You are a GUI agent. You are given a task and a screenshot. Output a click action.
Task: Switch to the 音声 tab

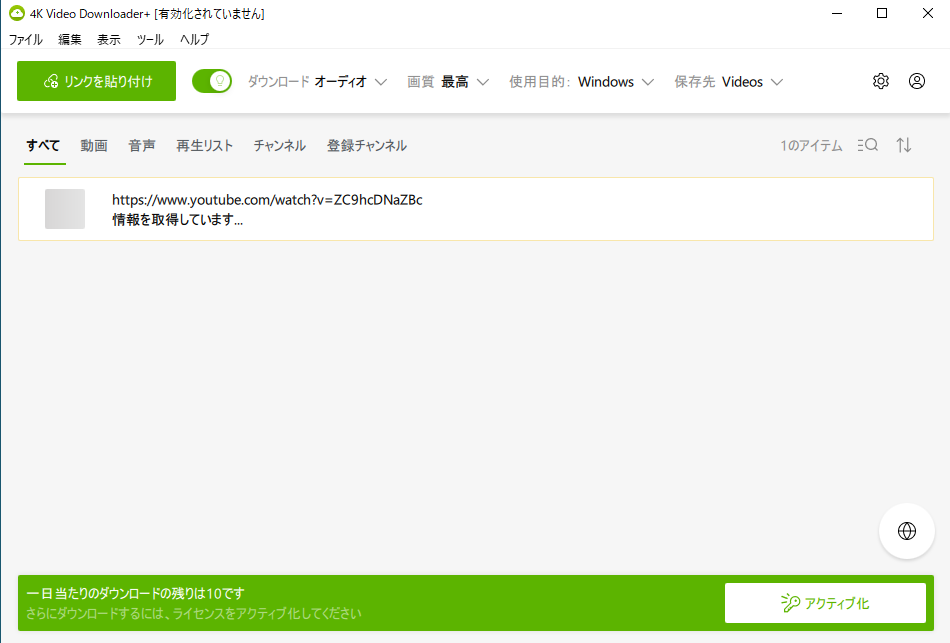[142, 145]
